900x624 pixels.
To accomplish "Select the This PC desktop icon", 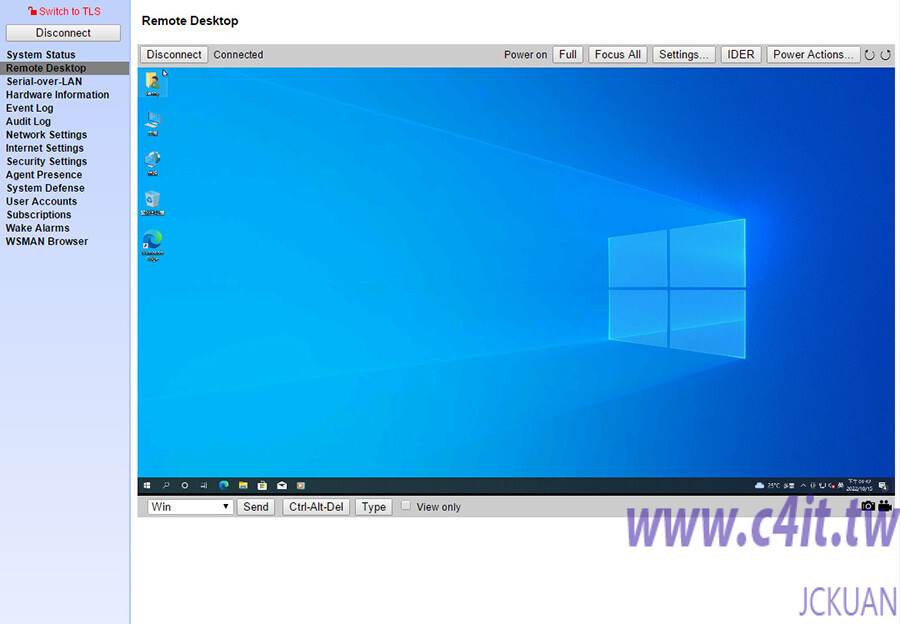I will (153, 124).
